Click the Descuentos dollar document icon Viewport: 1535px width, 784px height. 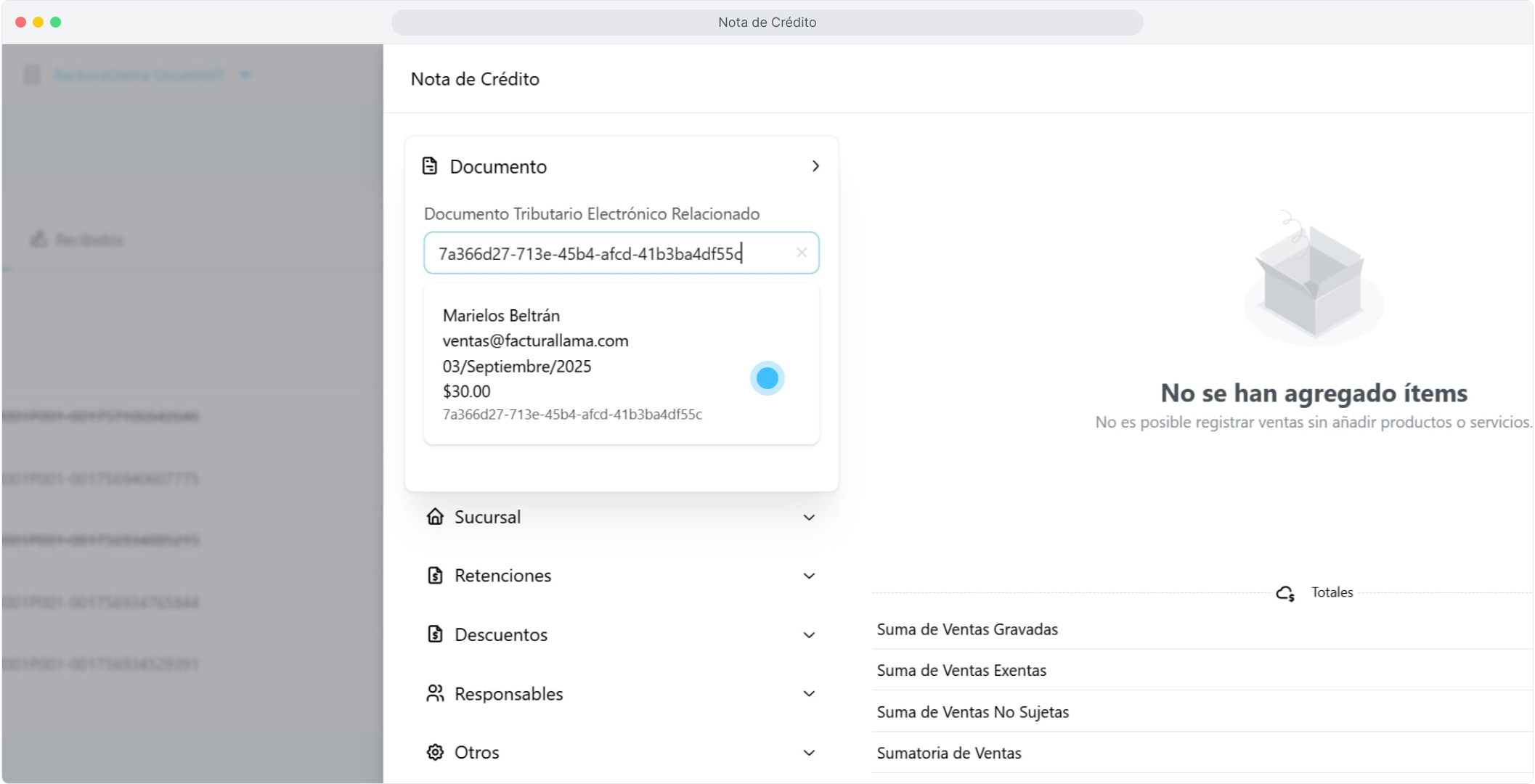pyautogui.click(x=435, y=634)
